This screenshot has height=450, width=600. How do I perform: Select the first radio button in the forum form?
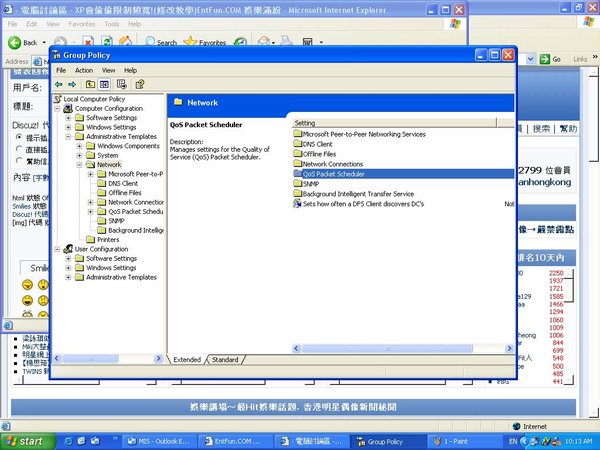[x=18, y=137]
